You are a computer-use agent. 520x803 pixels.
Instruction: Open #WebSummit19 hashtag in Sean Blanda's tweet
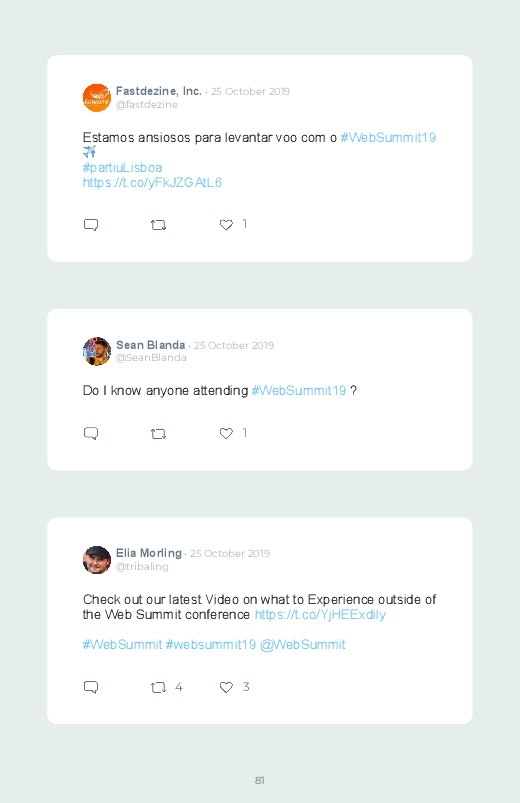pos(299,391)
